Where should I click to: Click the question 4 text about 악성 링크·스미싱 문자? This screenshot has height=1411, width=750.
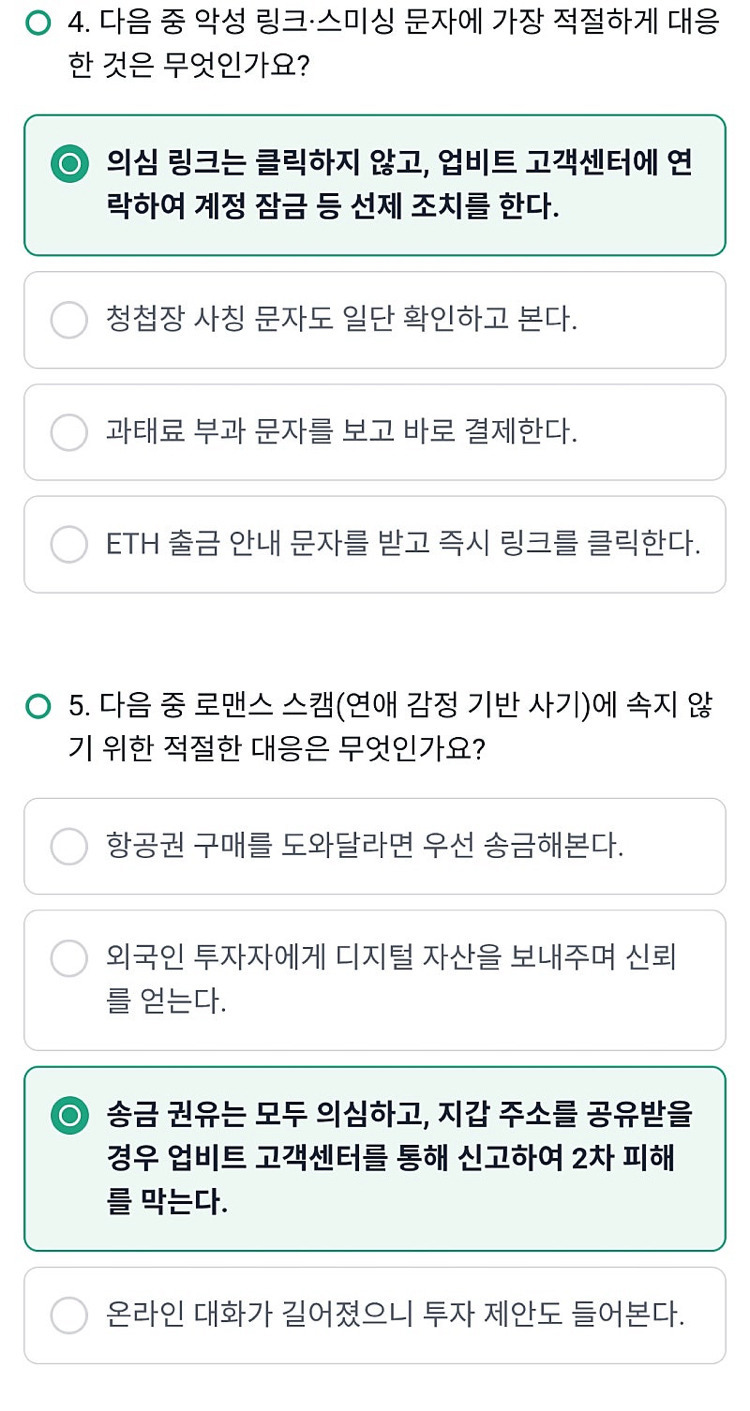coord(392,44)
